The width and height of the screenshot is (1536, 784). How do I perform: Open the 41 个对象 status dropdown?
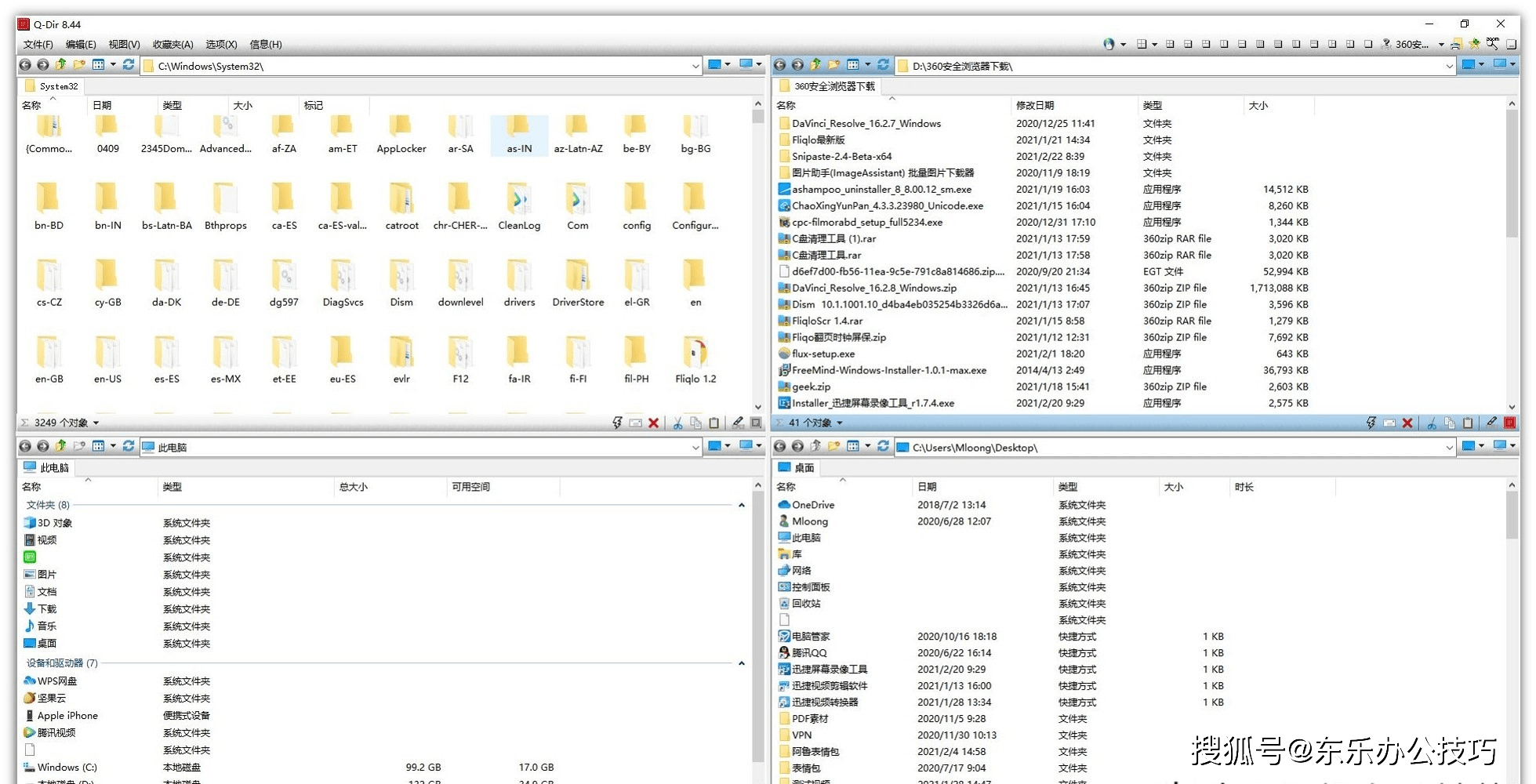click(x=840, y=423)
